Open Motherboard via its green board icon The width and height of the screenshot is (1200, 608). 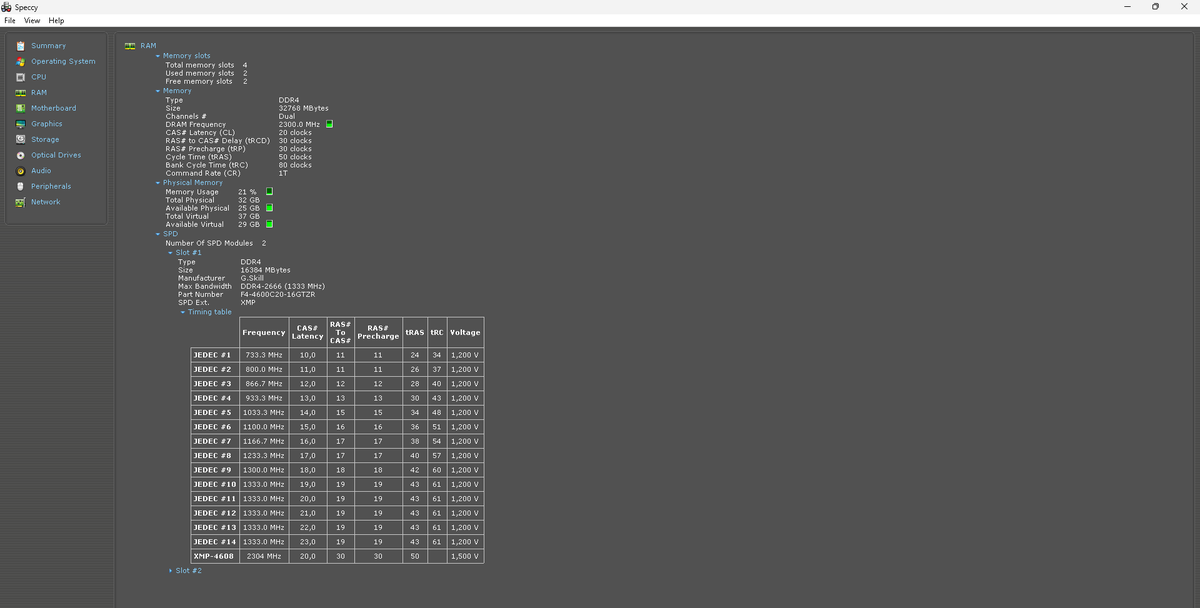click(20, 108)
